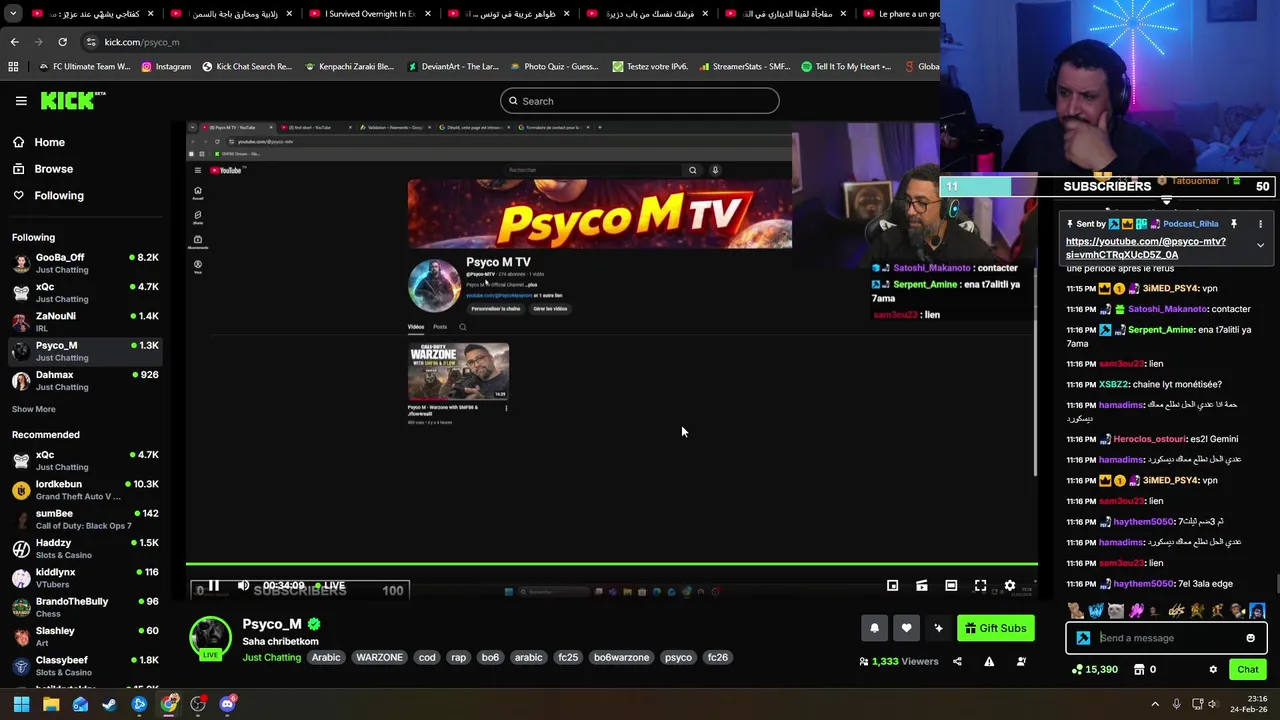Reload the page
The width and height of the screenshot is (1280, 720).
click(62, 42)
